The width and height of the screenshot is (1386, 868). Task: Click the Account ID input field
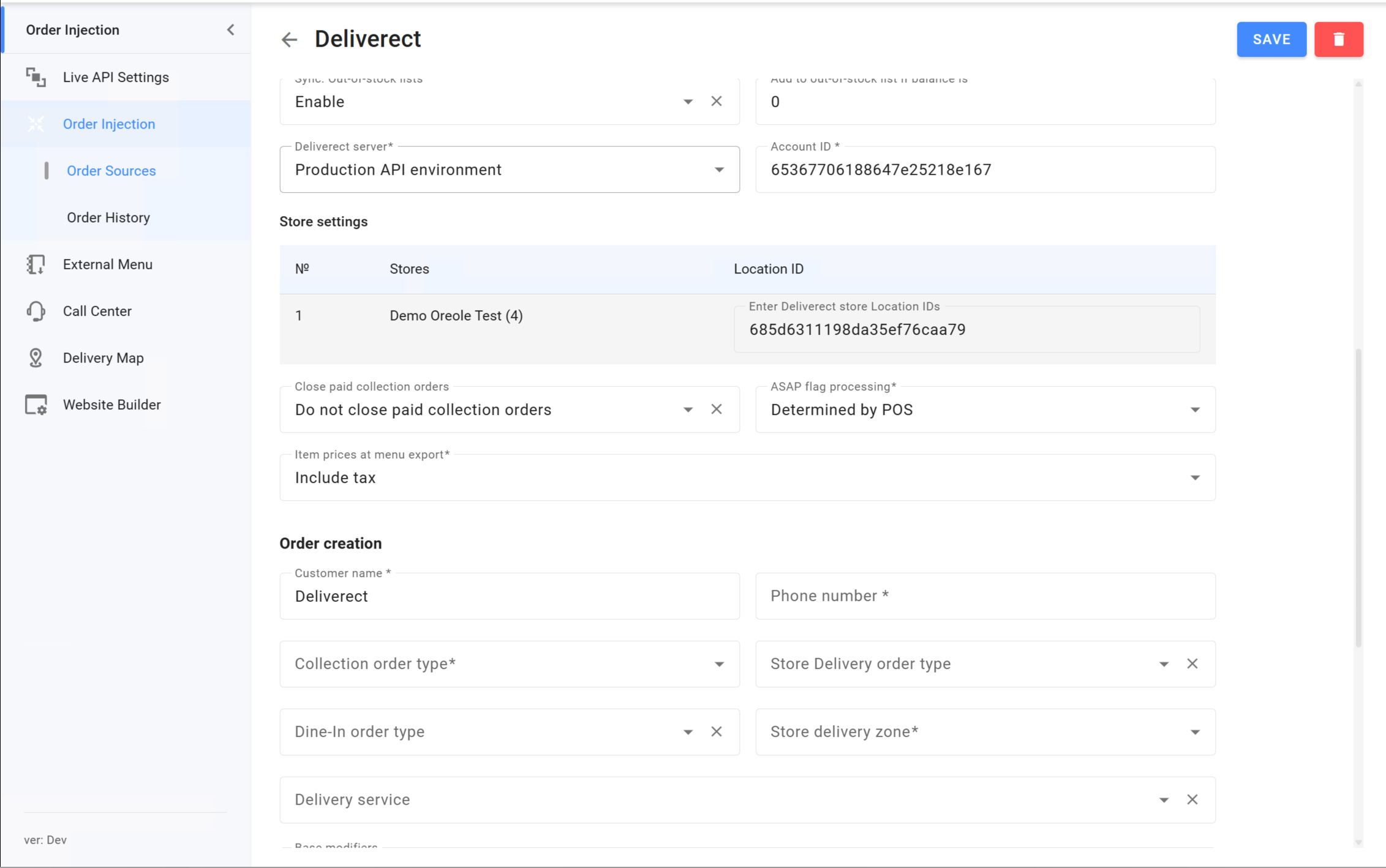[x=985, y=170]
